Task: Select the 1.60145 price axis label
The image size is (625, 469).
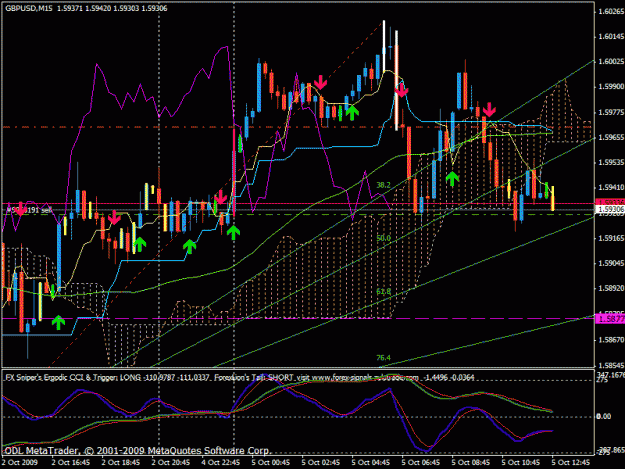Action: click(x=611, y=37)
